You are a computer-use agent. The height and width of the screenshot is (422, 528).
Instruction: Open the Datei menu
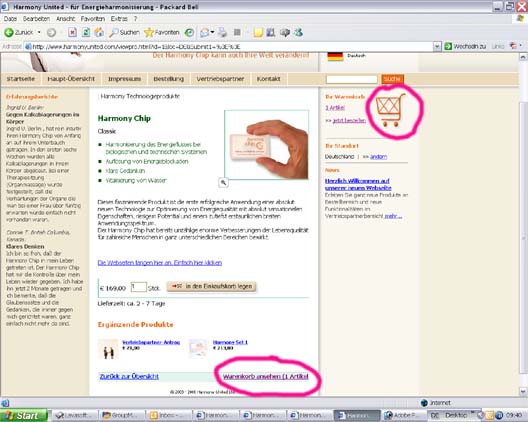10,19
